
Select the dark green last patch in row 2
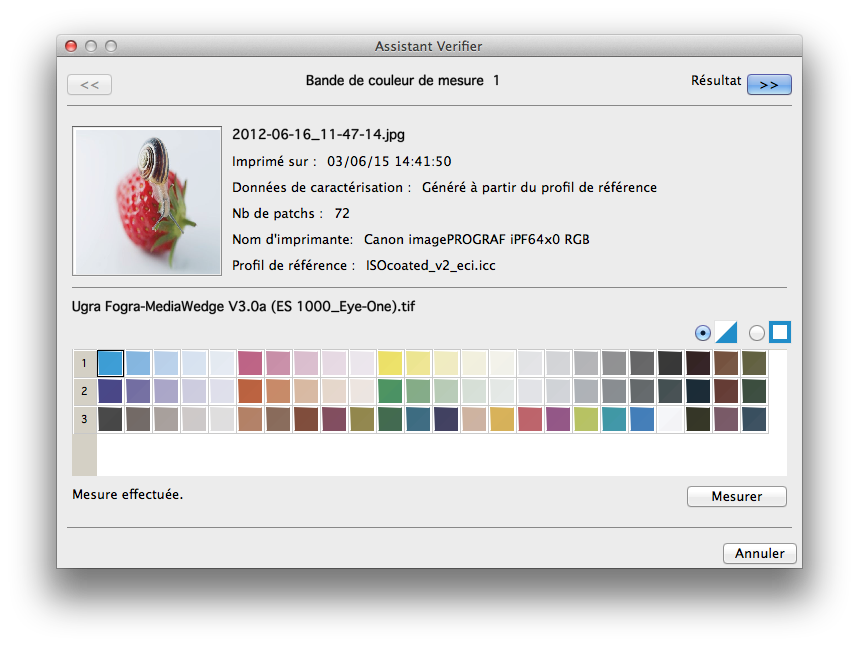point(754,391)
